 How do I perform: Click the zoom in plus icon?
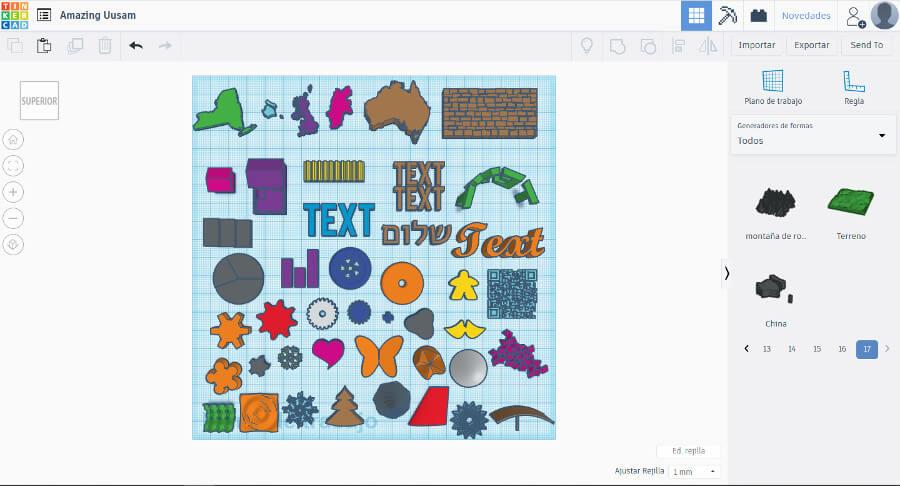click(x=14, y=192)
